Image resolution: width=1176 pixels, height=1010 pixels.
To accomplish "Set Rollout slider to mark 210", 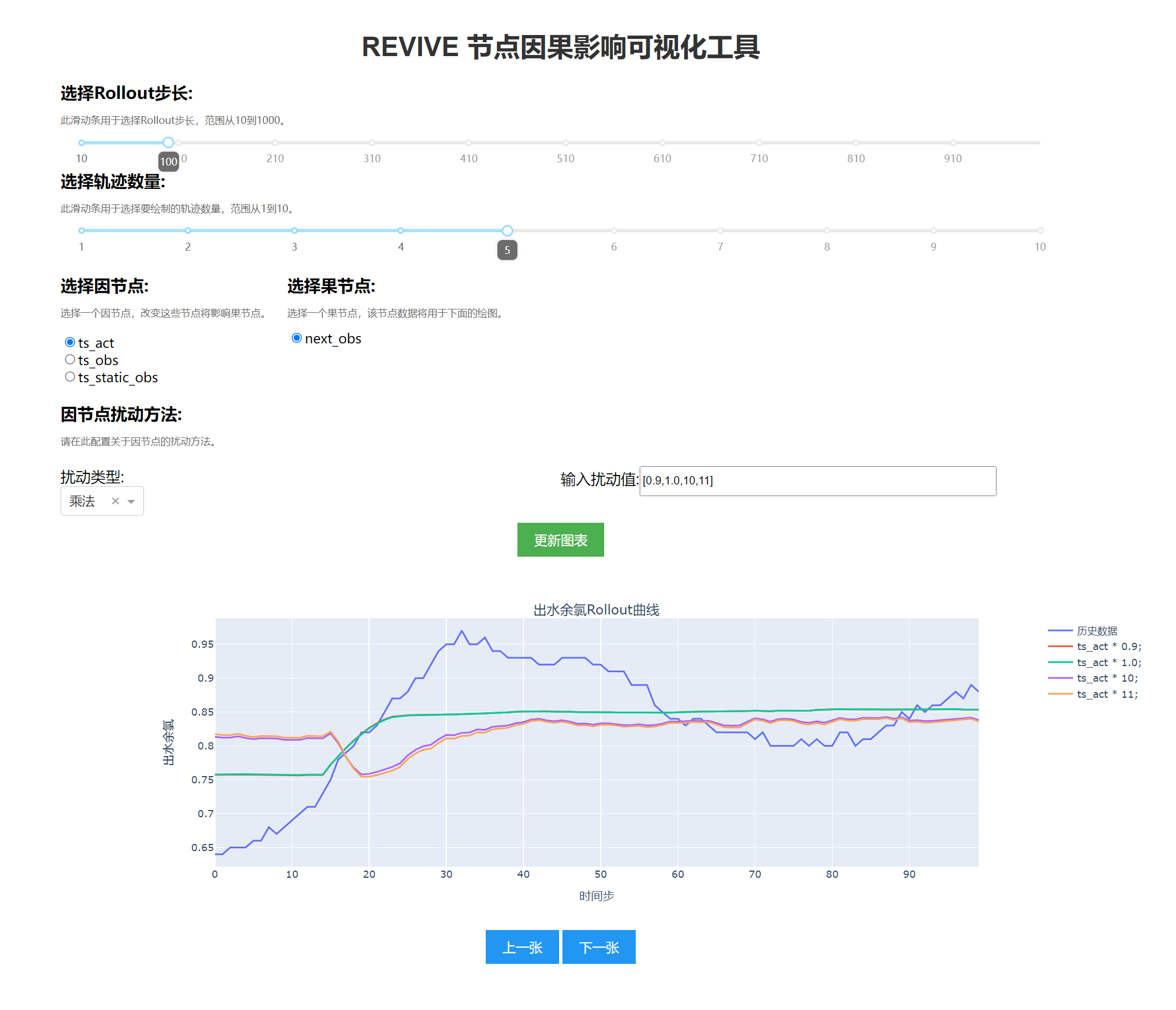I will click(x=275, y=143).
